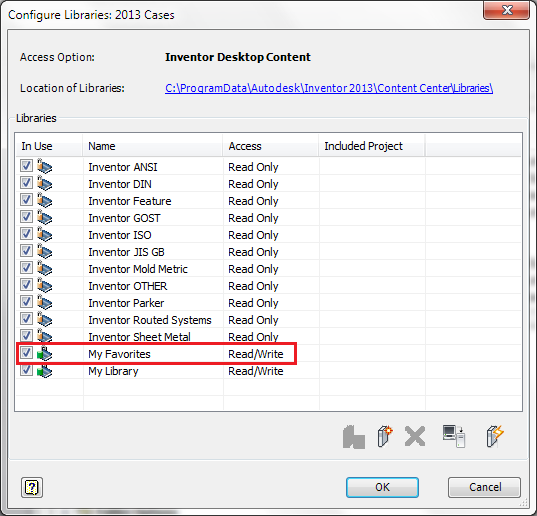The image size is (537, 516).
Task: Click the library icon beside Inventor ISO
Action: pos(45,234)
